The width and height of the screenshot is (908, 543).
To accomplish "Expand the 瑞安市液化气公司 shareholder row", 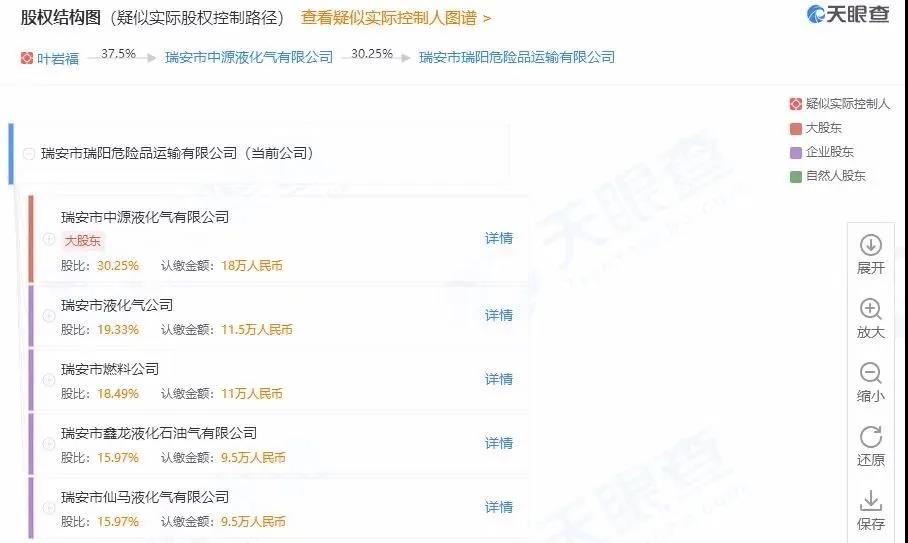I will tap(49, 316).
